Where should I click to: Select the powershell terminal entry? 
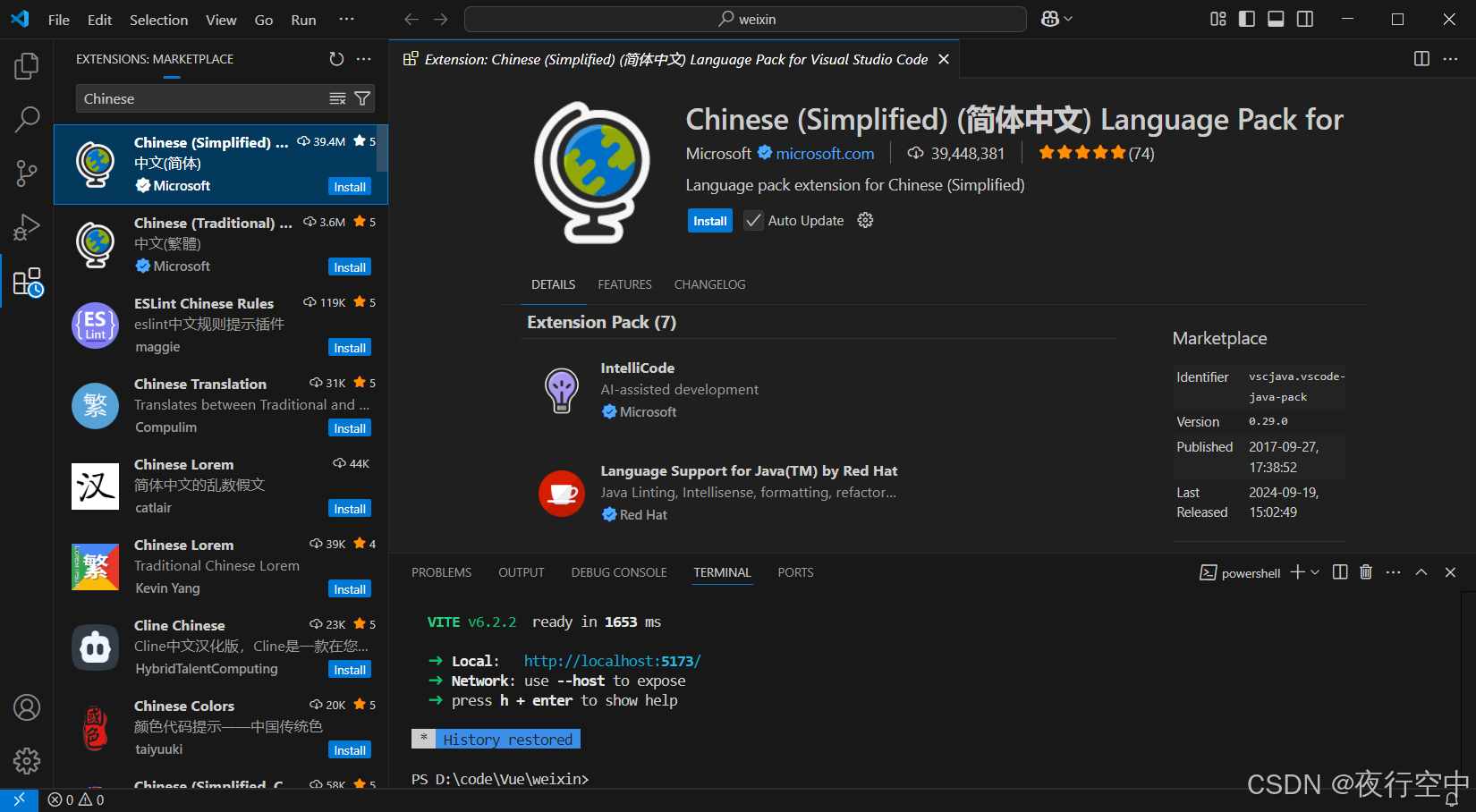[1240, 573]
